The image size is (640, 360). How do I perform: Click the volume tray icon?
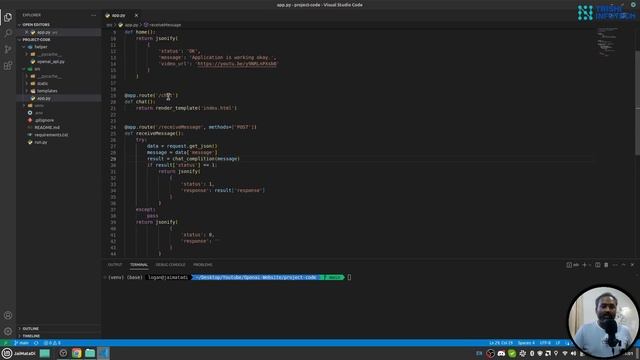click(573, 353)
